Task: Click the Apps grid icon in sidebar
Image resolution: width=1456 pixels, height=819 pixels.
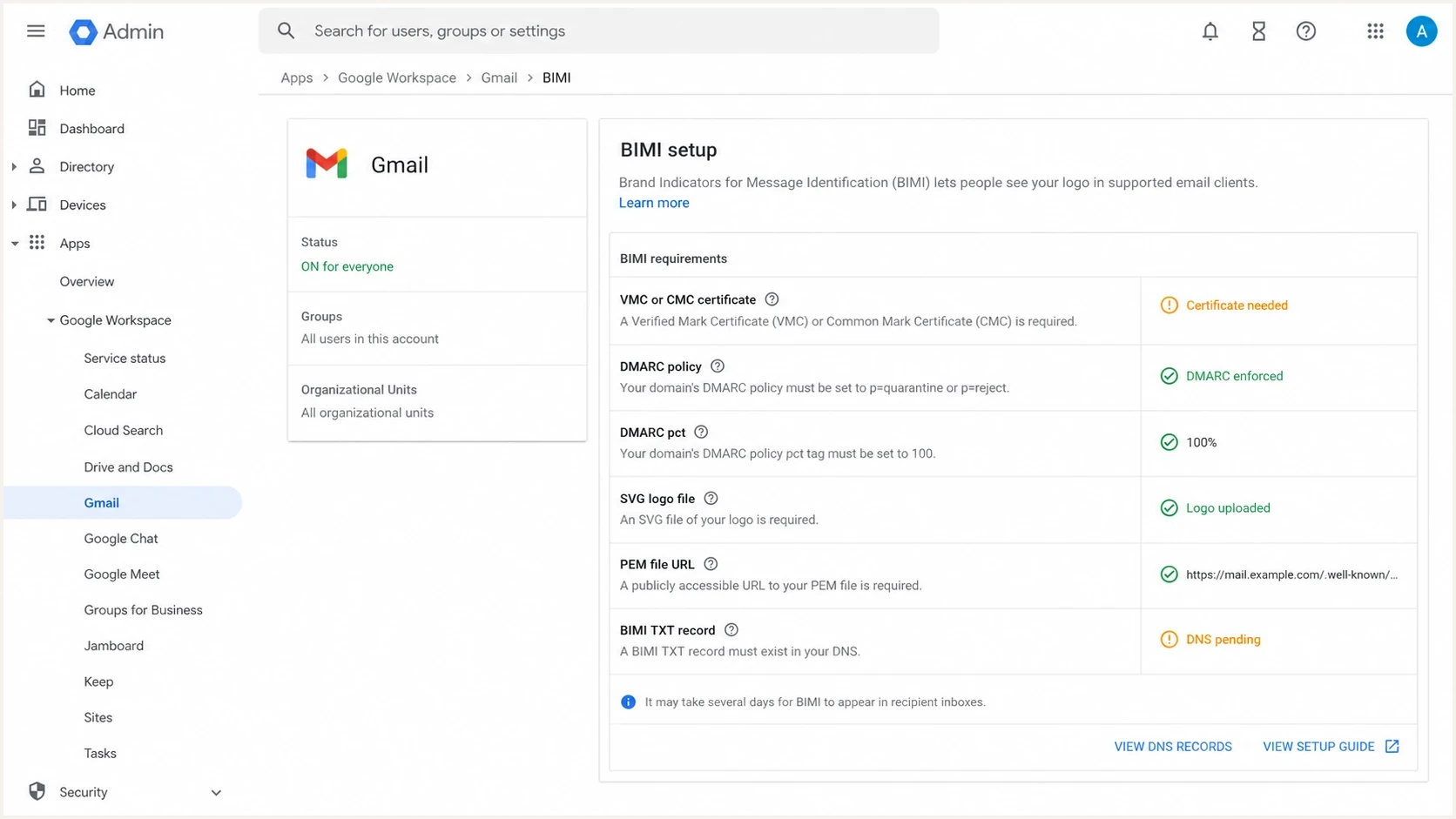Action: tap(37, 243)
